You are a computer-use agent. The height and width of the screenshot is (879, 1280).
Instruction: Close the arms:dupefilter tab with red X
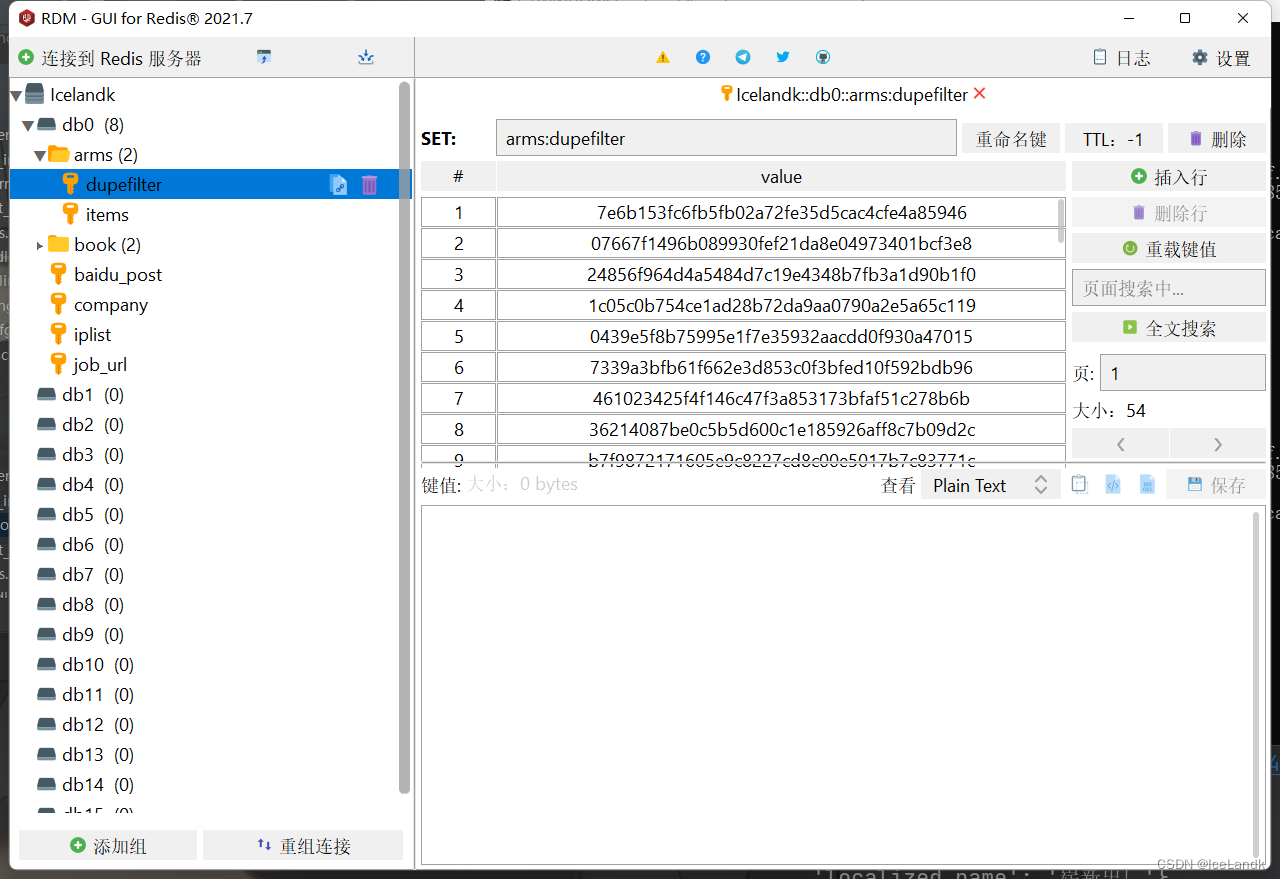click(980, 94)
